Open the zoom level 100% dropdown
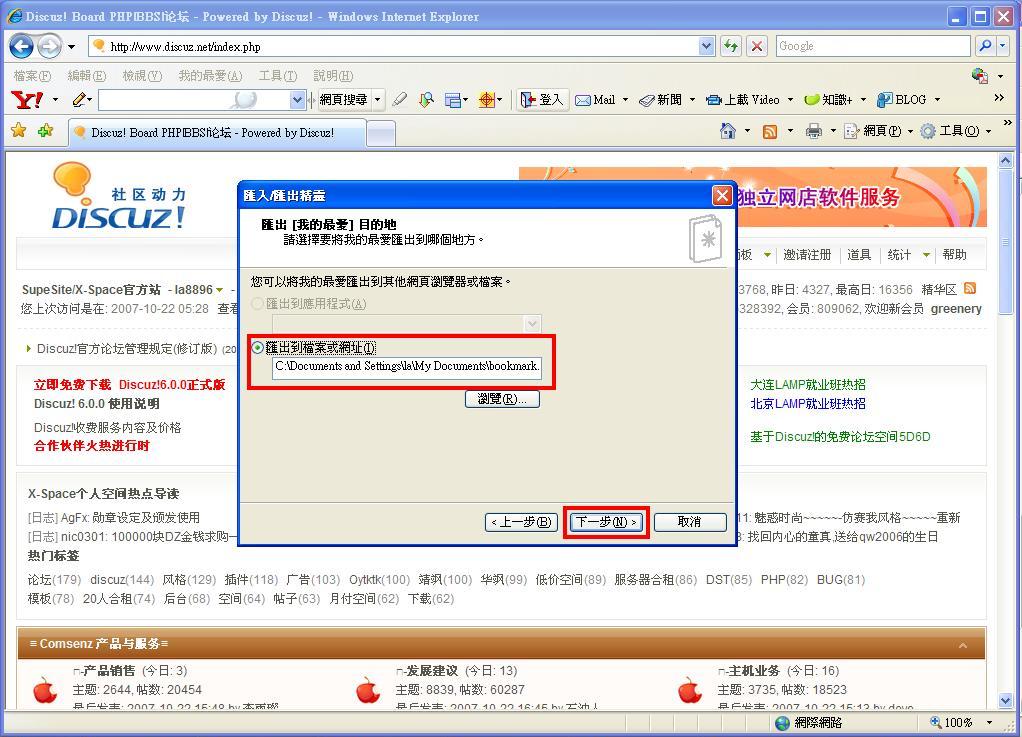1022x737 pixels. 990,722
